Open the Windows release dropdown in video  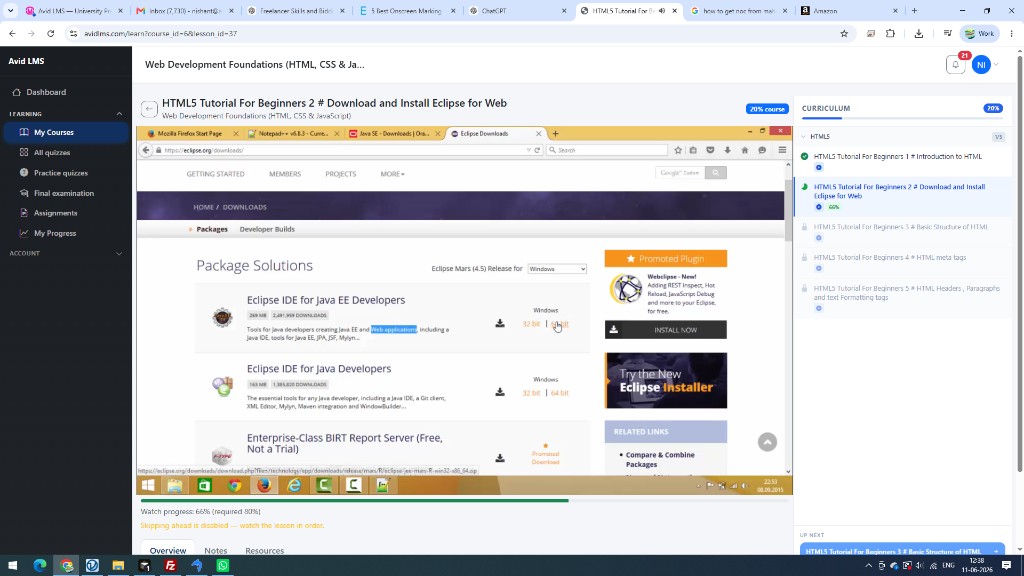pos(557,269)
